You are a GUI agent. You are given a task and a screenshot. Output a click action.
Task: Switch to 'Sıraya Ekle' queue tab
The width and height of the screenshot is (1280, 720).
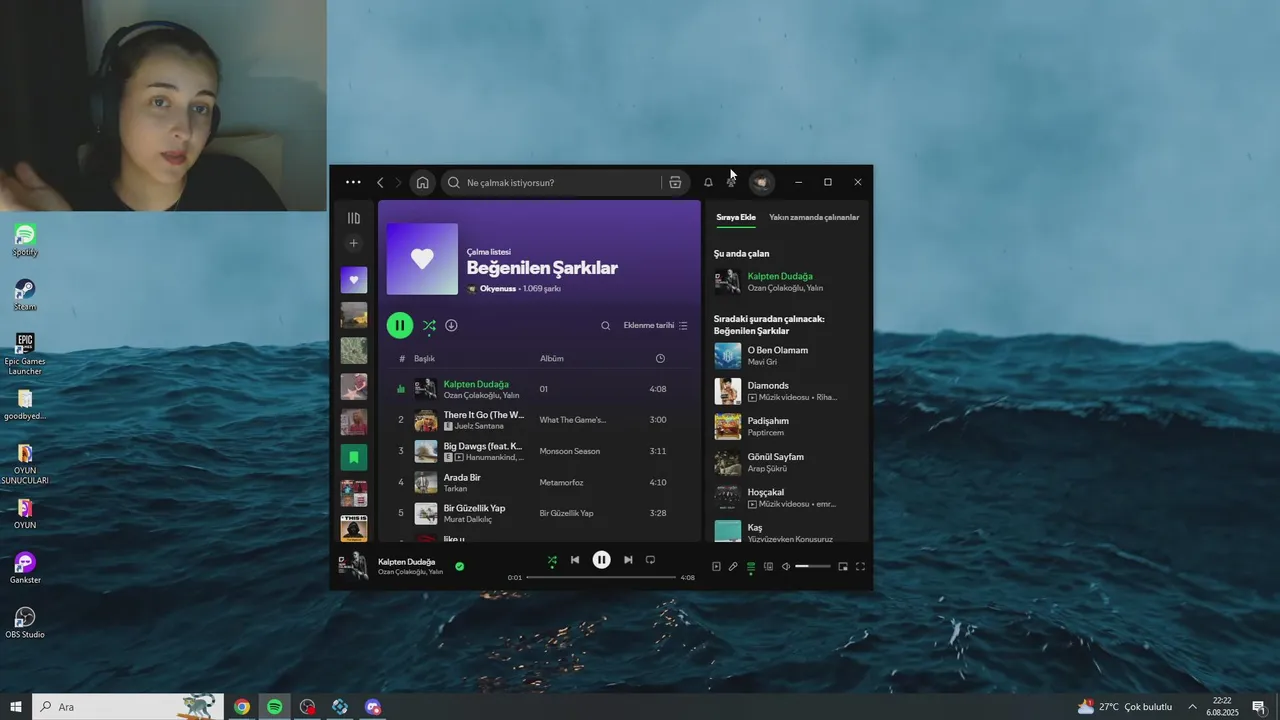[736, 217]
